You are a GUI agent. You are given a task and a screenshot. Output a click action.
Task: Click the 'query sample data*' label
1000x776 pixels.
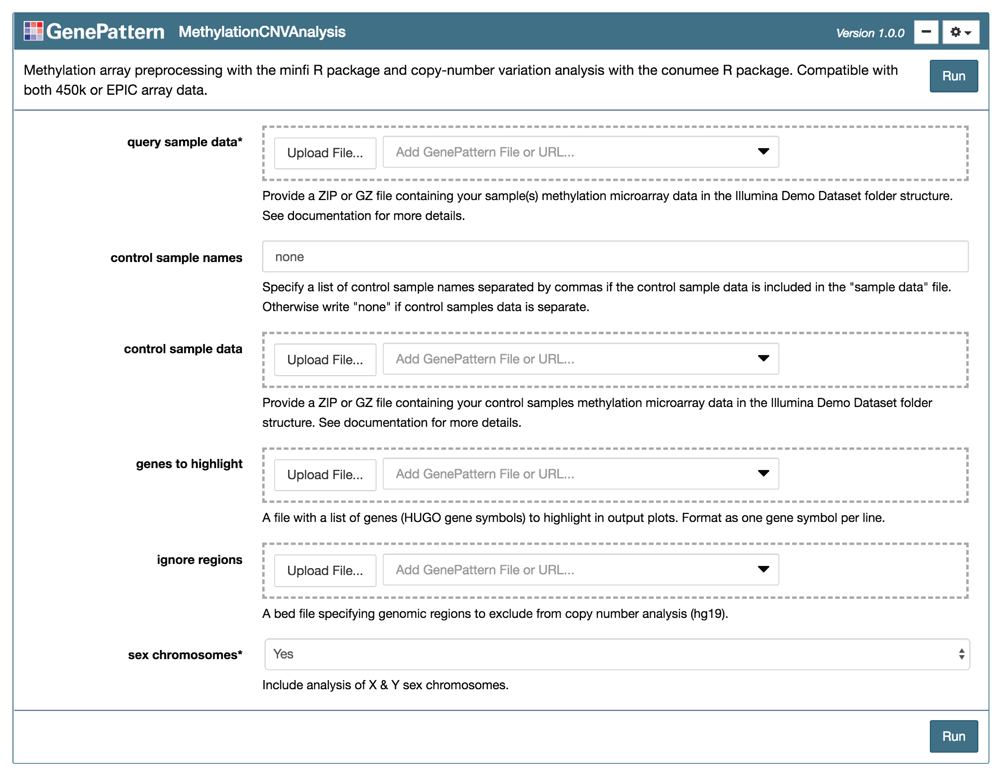(184, 142)
